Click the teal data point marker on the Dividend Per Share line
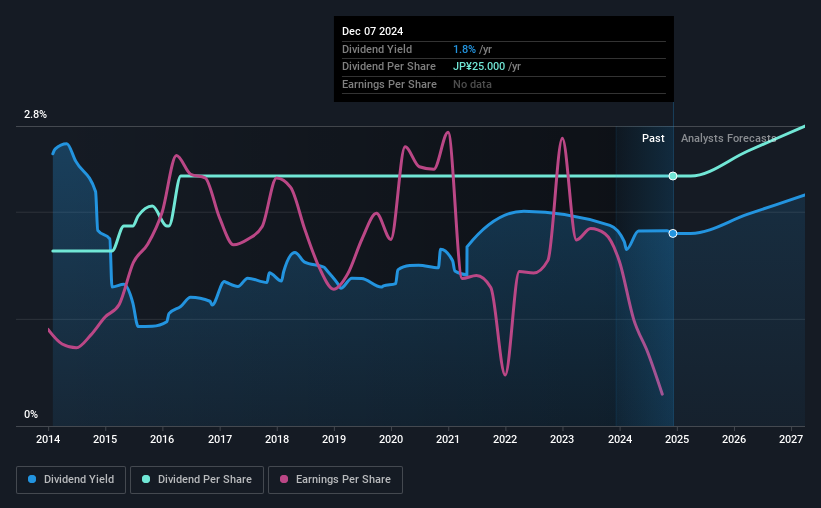The width and height of the screenshot is (821, 508). [x=673, y=176]
